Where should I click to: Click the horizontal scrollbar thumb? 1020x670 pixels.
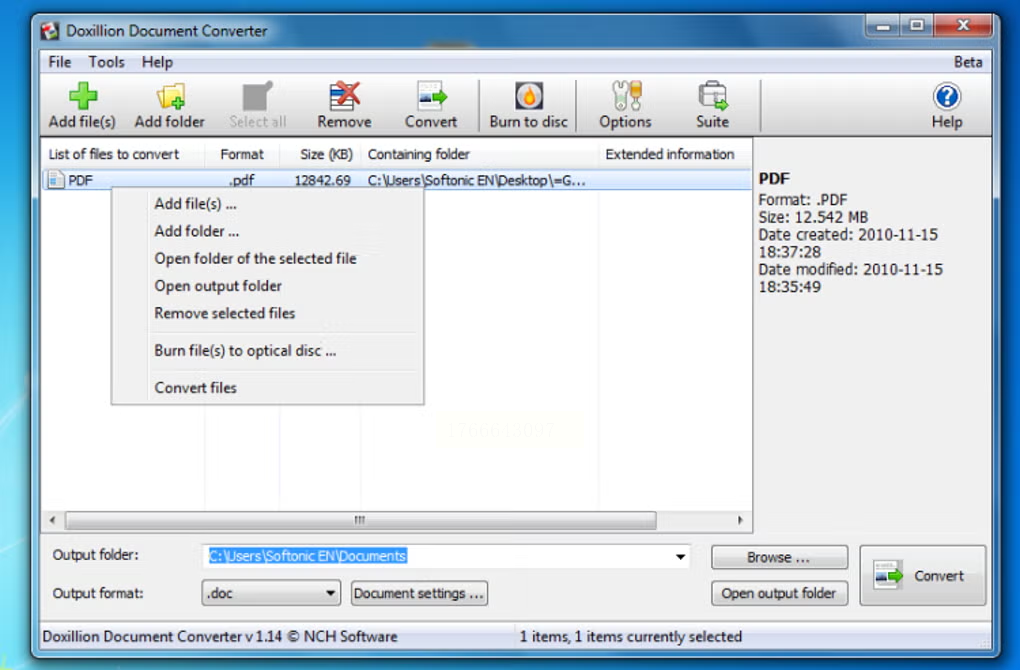pos(360,520)
